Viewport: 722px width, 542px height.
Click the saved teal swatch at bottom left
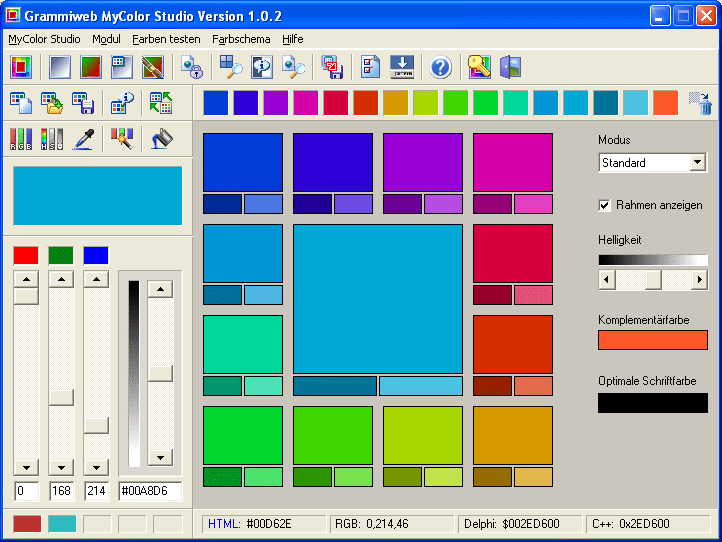click(x=62, y=524)
